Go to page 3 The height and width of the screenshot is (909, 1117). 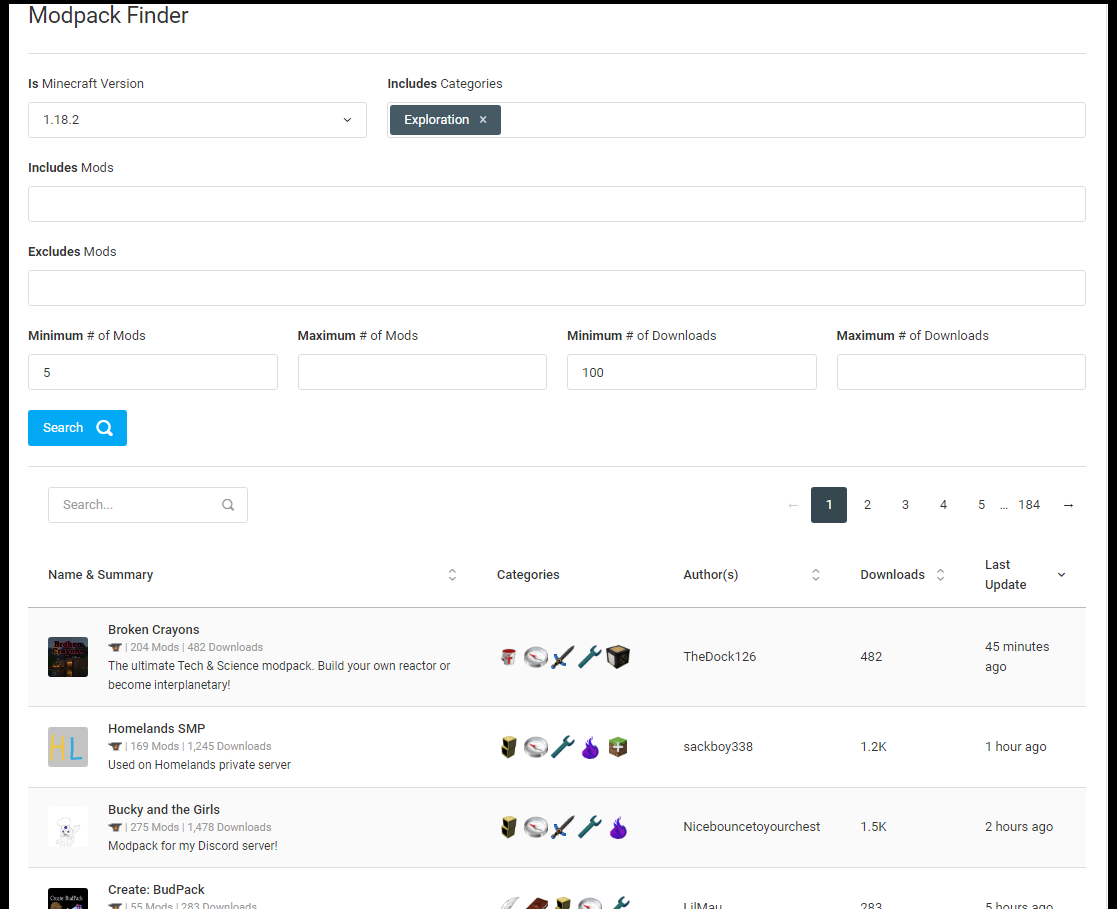coord(905,505)
